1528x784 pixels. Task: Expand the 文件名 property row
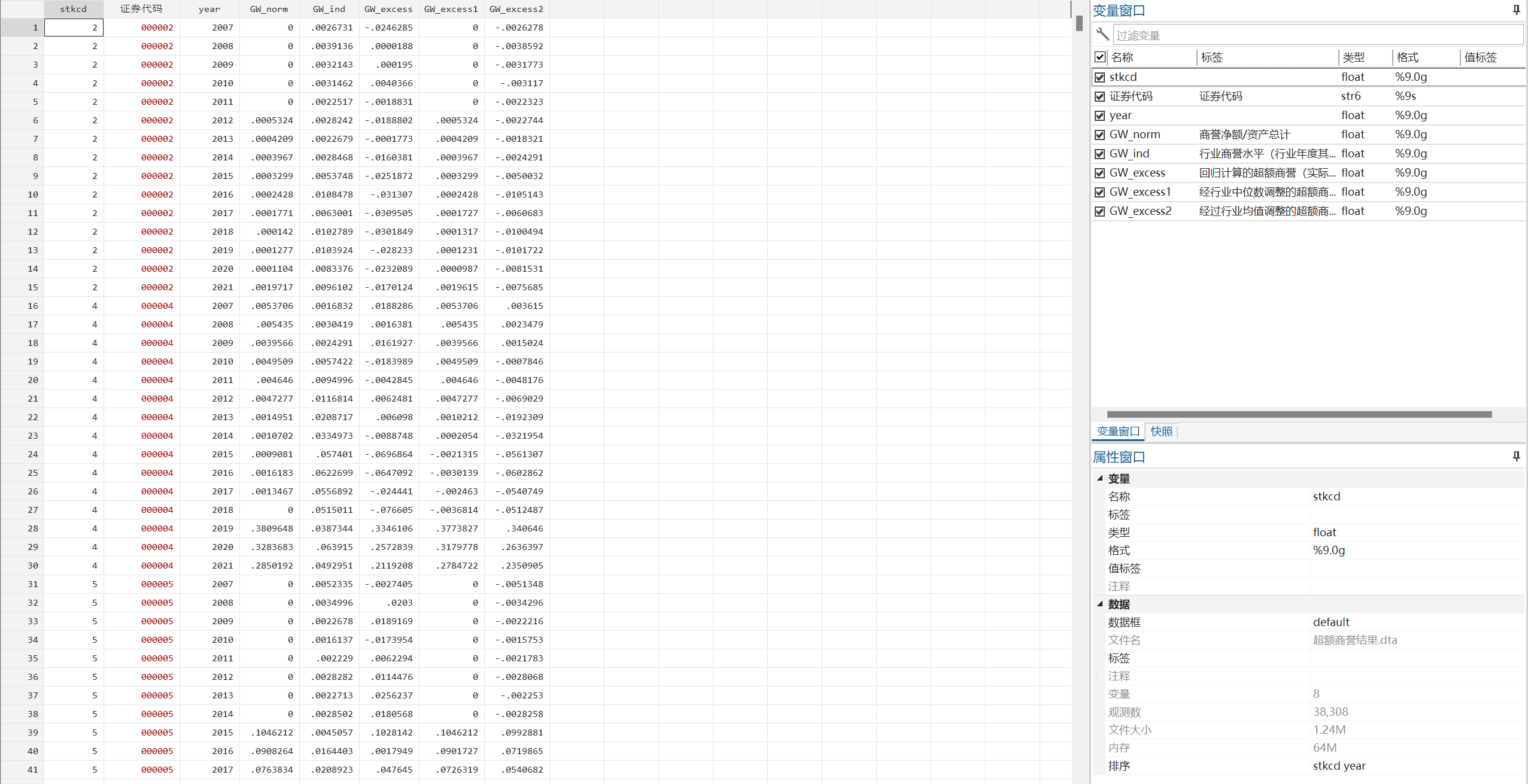(x=1099, y=640)
